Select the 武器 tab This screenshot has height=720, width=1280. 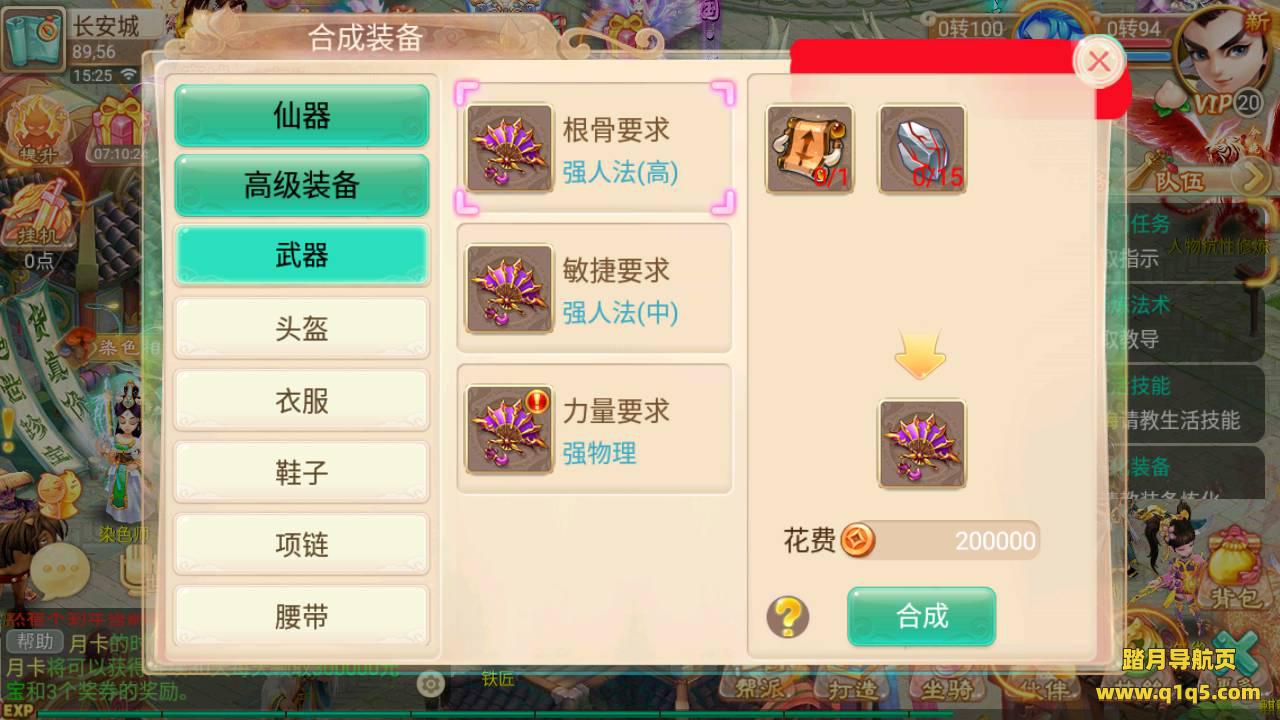[302, 256]
